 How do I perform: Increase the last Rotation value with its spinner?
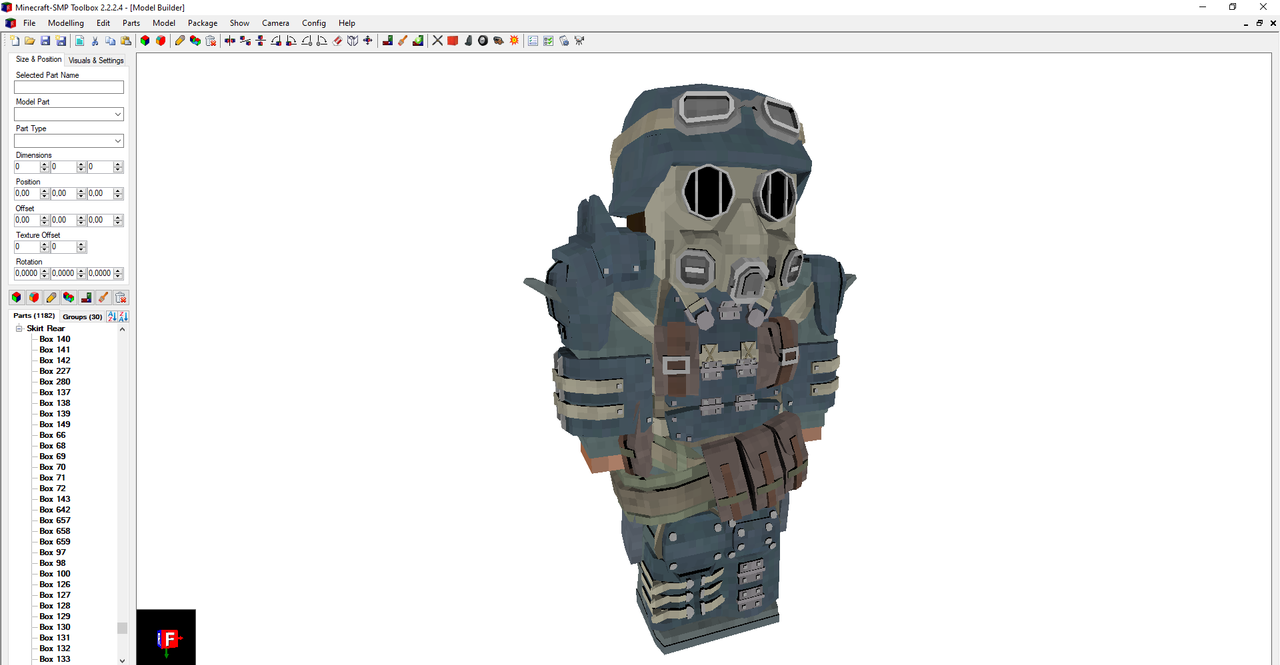118,270
